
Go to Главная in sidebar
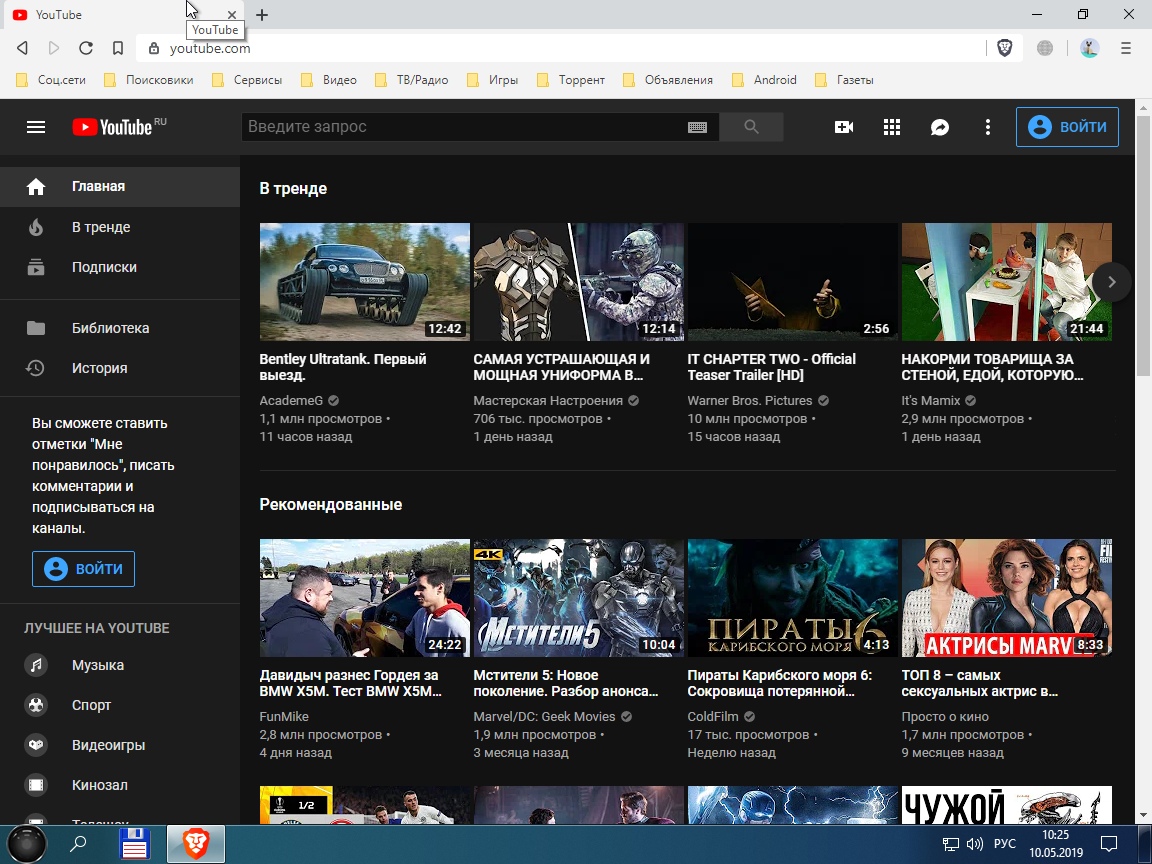[120, 187]
